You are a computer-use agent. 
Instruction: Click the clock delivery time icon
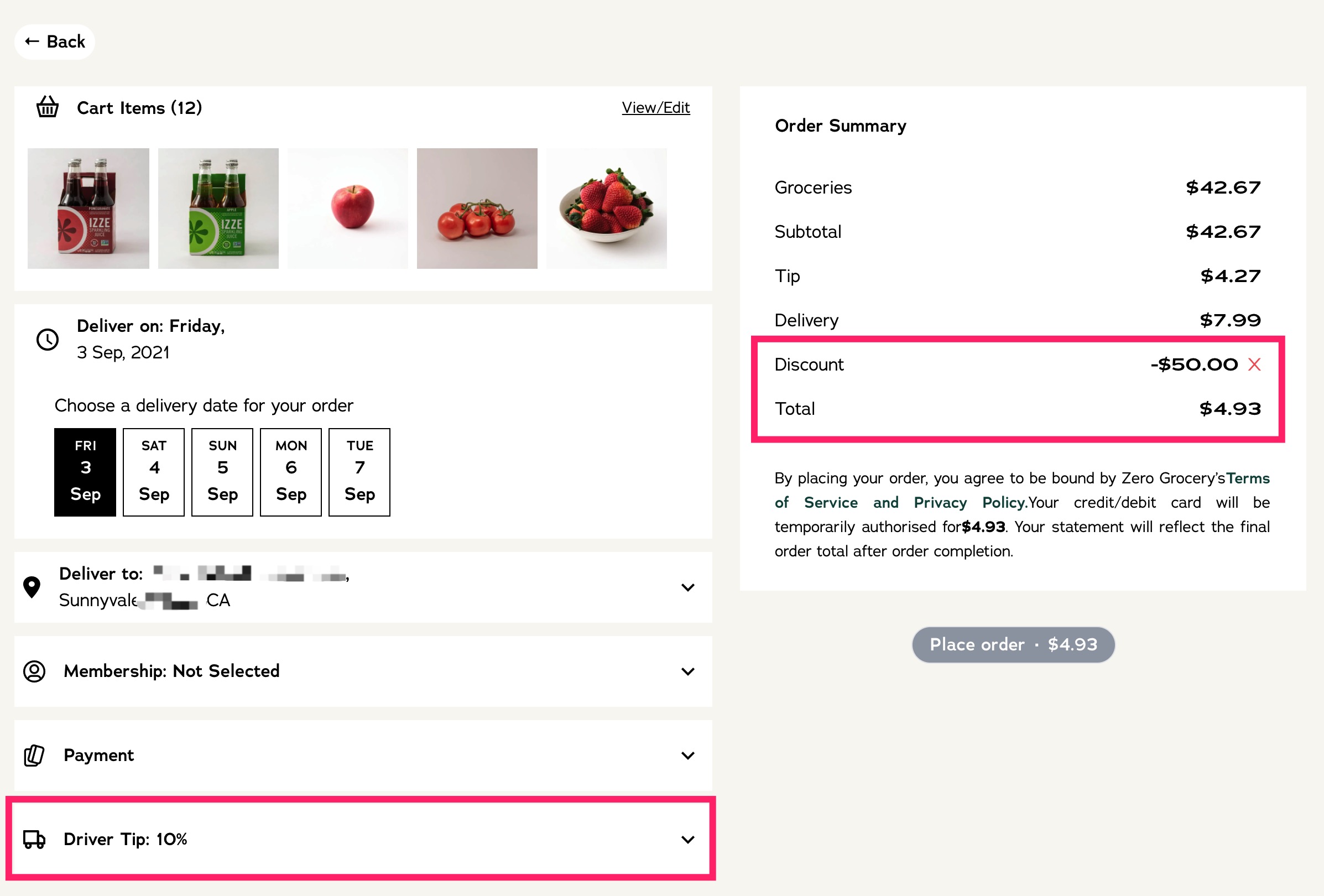[x=48, y=340]
